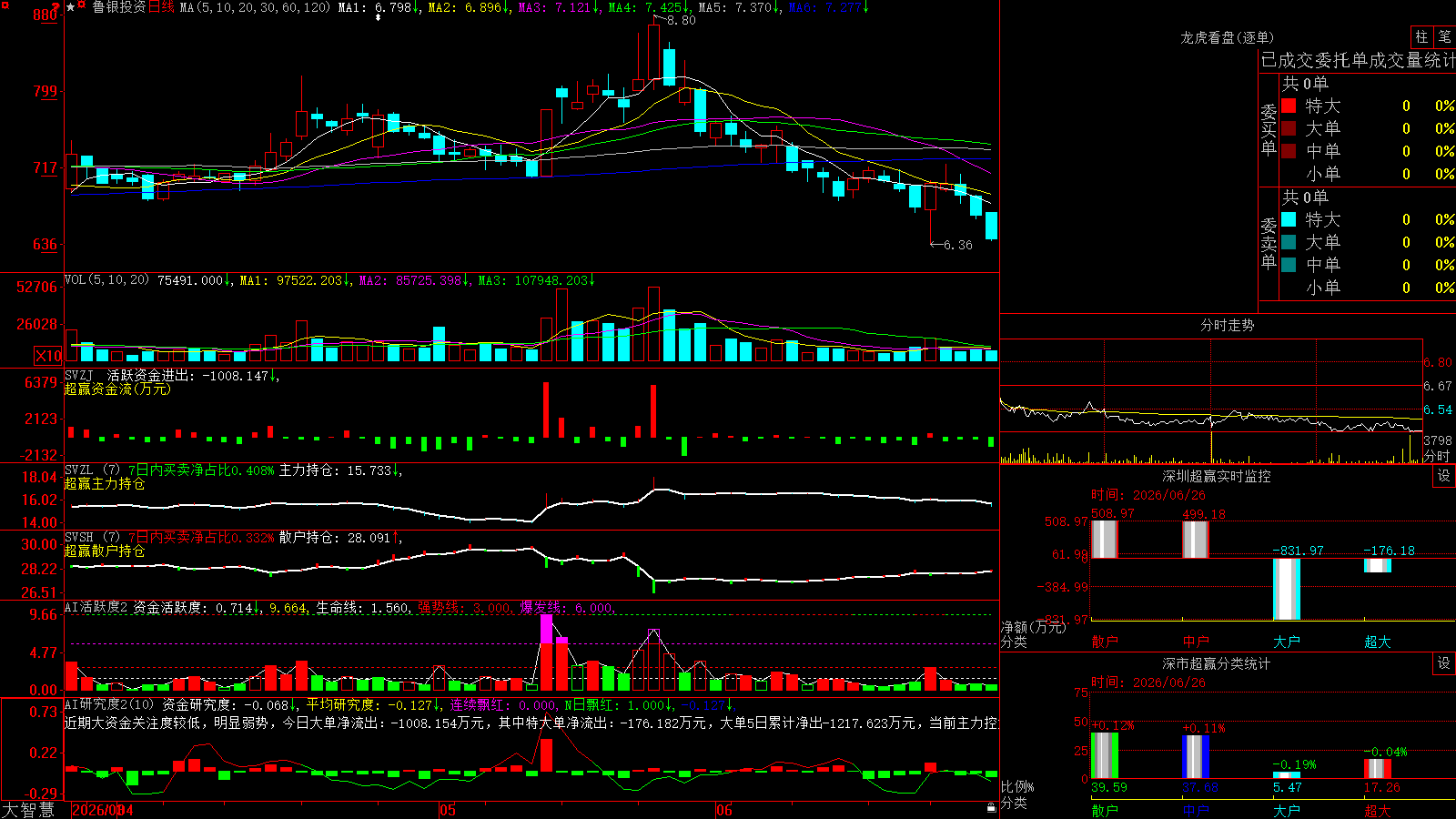
Task: Click the AI活跃度2 indicator title
Action: tap(96, 607)
